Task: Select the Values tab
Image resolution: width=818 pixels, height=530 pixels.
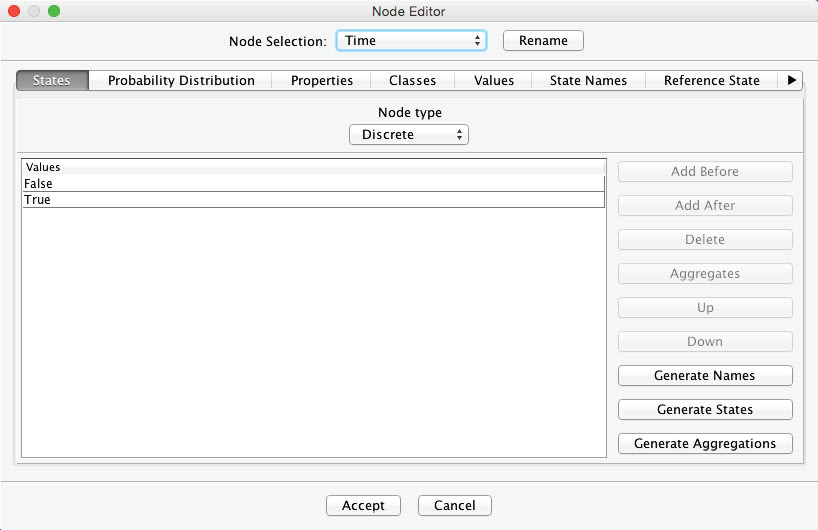Action: (494, 80)
